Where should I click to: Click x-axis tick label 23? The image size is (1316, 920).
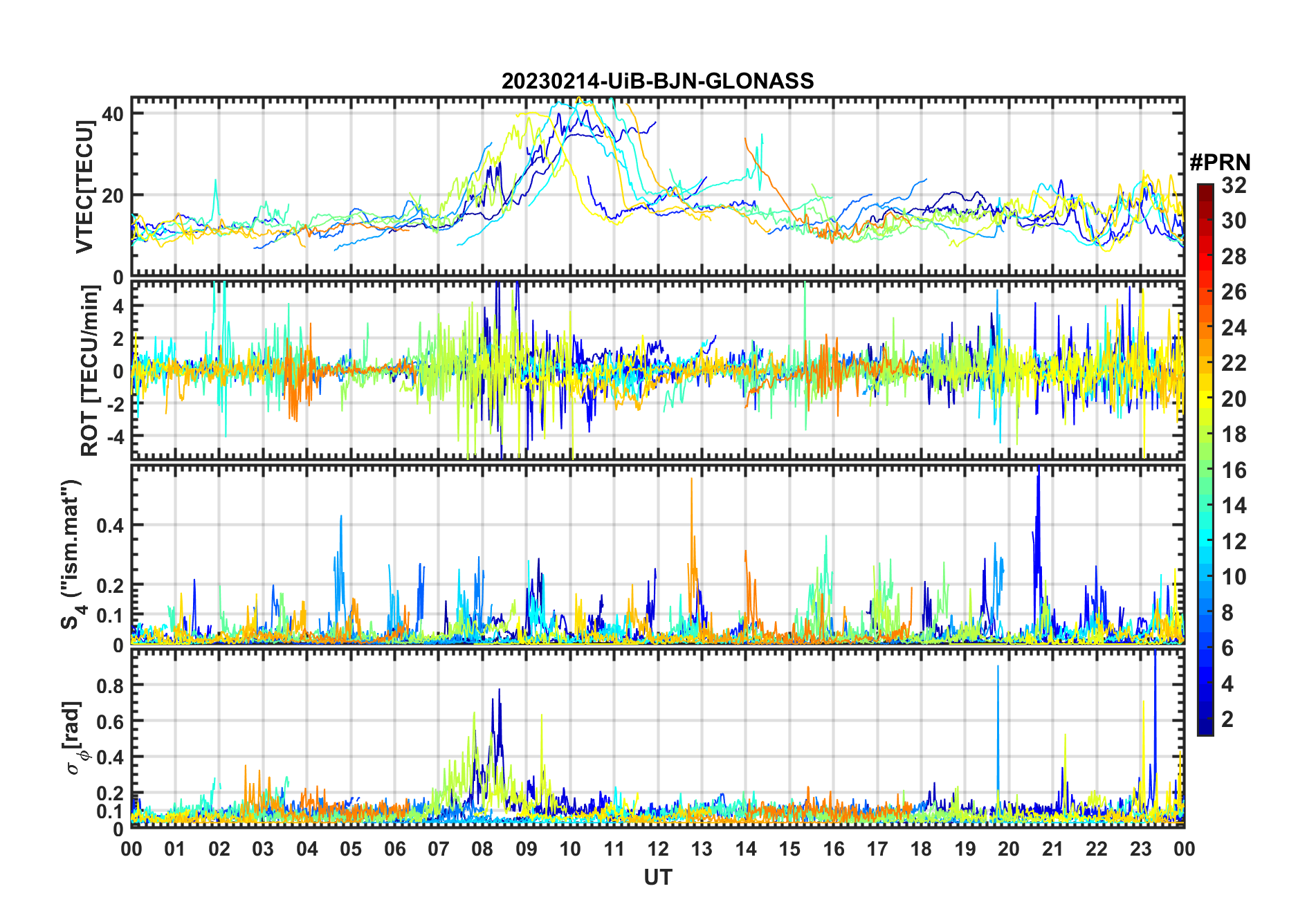1140,849
